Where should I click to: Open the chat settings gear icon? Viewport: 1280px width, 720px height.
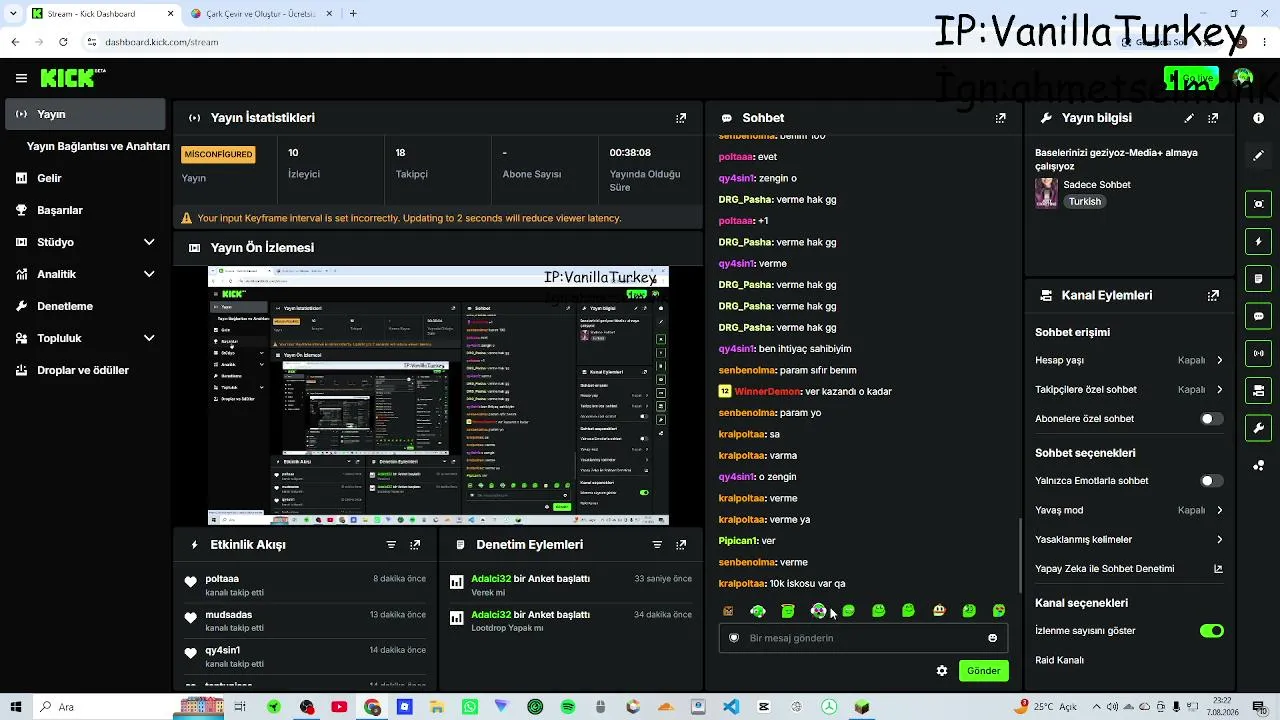(941, 671)
